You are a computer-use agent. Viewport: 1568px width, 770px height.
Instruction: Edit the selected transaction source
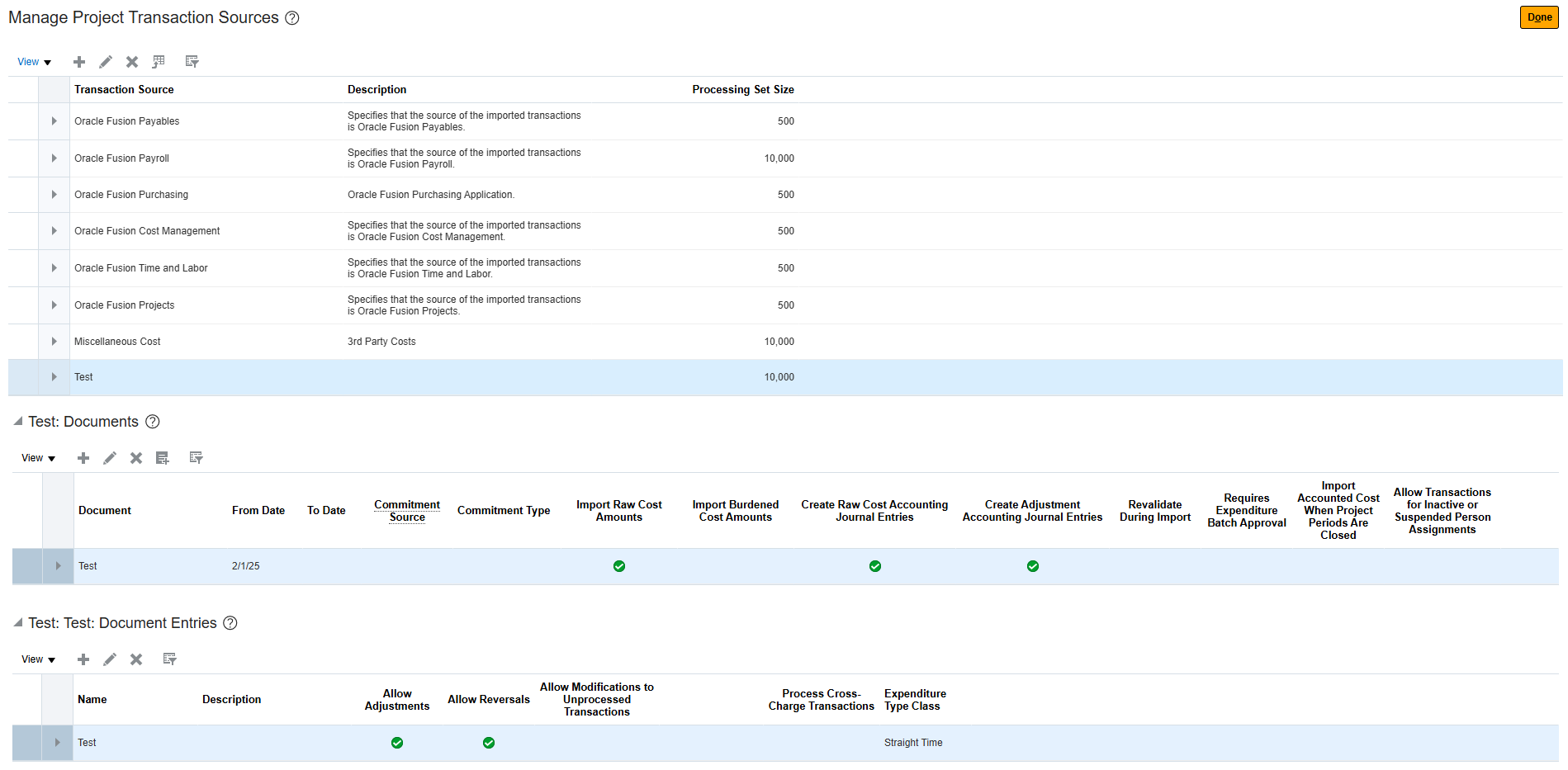106,62
